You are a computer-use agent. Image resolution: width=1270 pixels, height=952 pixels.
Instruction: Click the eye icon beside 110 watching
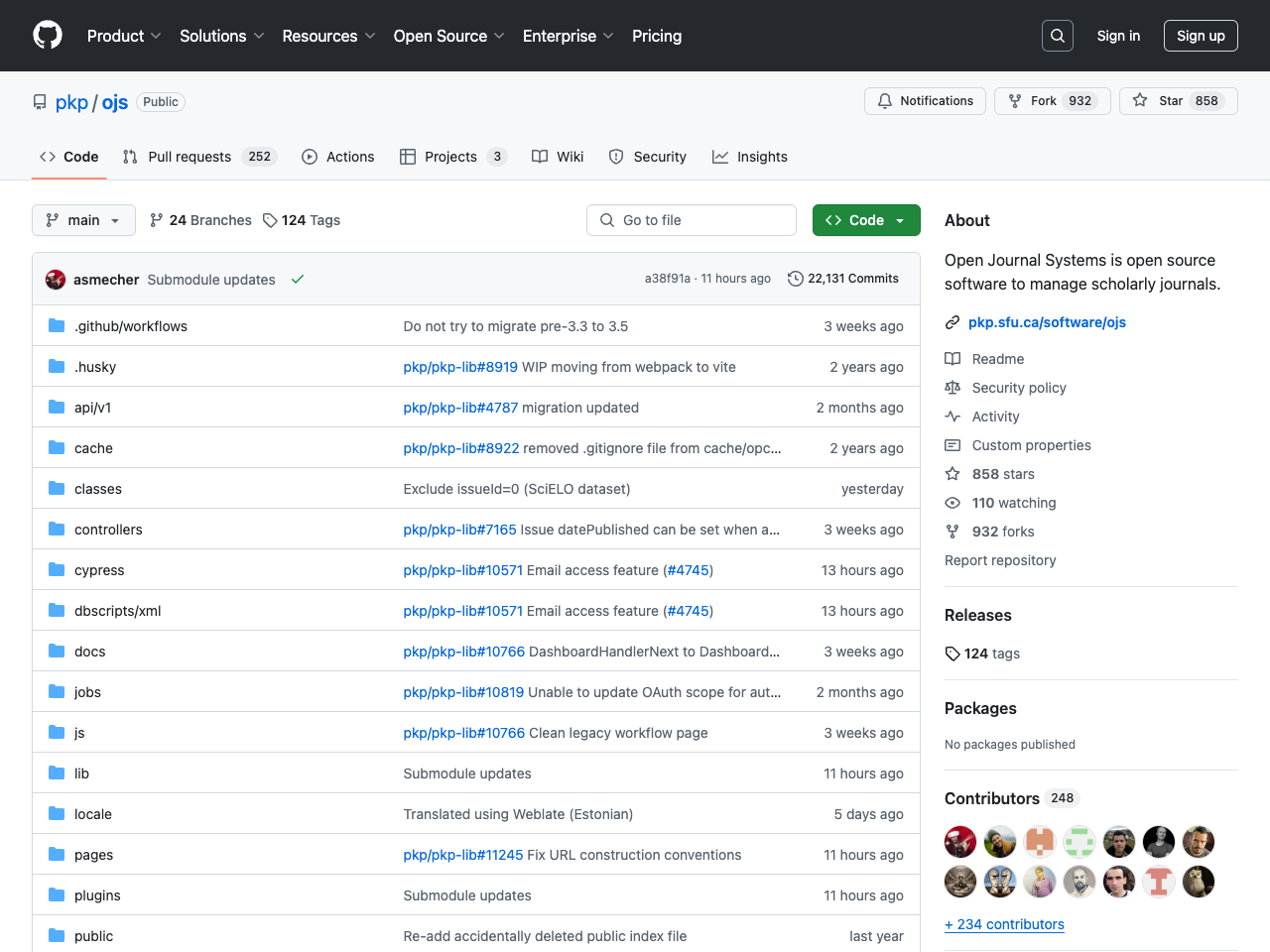click(952, 503)
